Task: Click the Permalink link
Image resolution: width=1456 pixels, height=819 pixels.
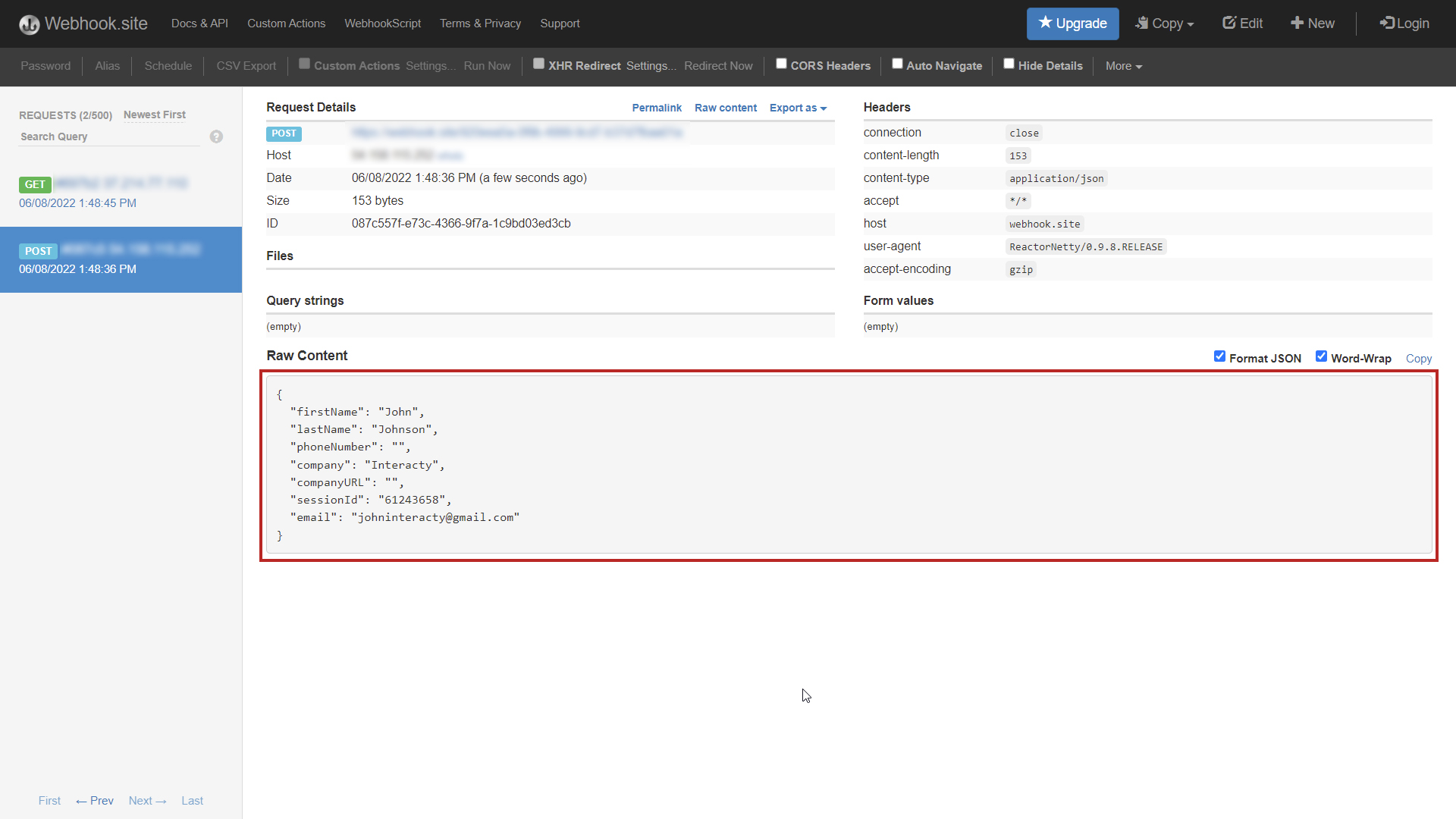Action: (x=657, y=107)
